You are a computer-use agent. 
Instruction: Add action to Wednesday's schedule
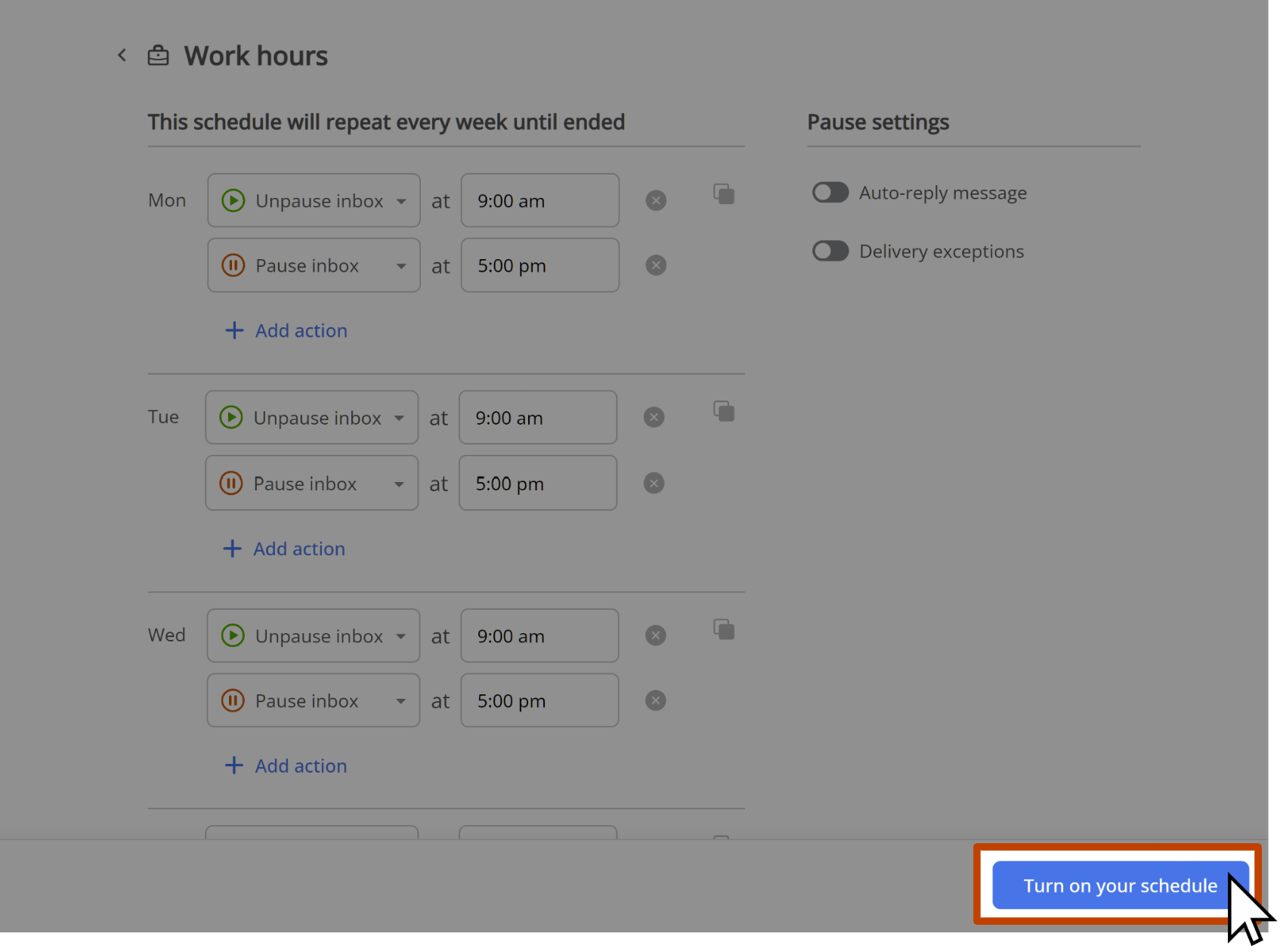click(x=286, y=766)
